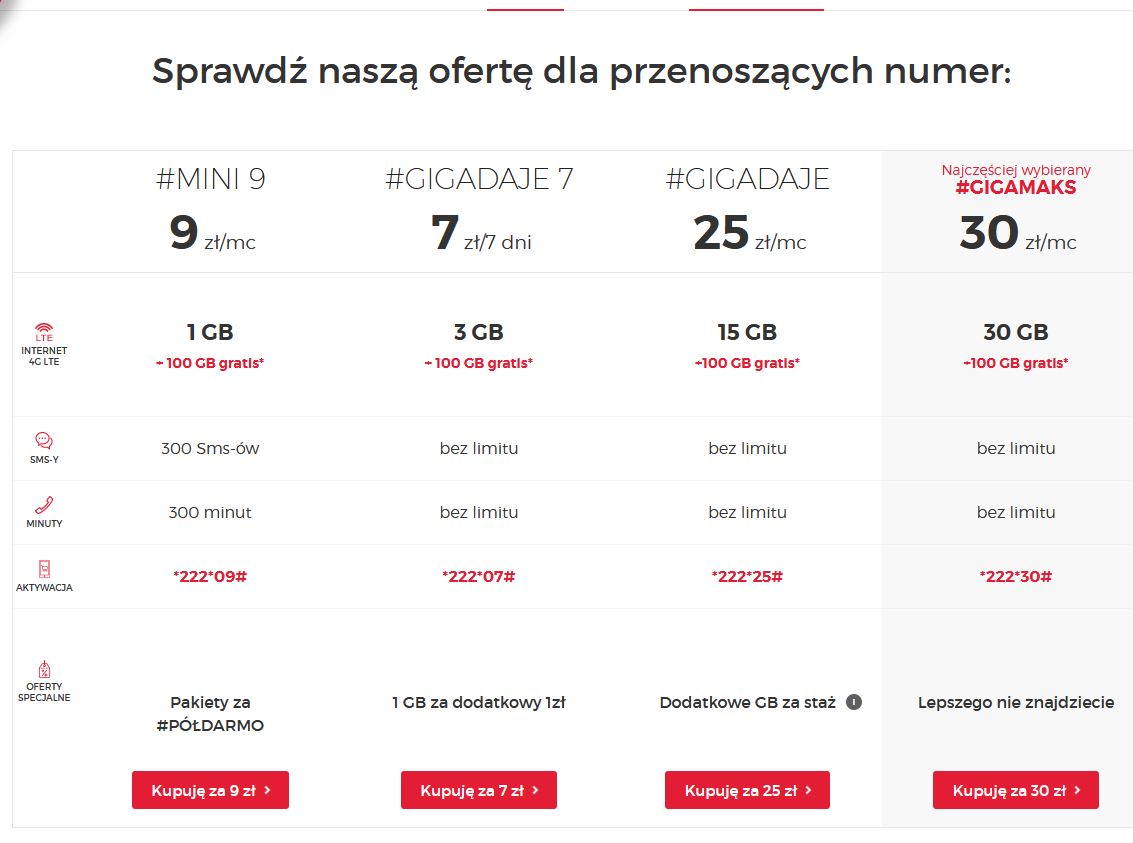This screenshot has height=843, width=1133.
Task: Click activation code *222*30#
Action: pyautogui.click(x=1016, y=576)
